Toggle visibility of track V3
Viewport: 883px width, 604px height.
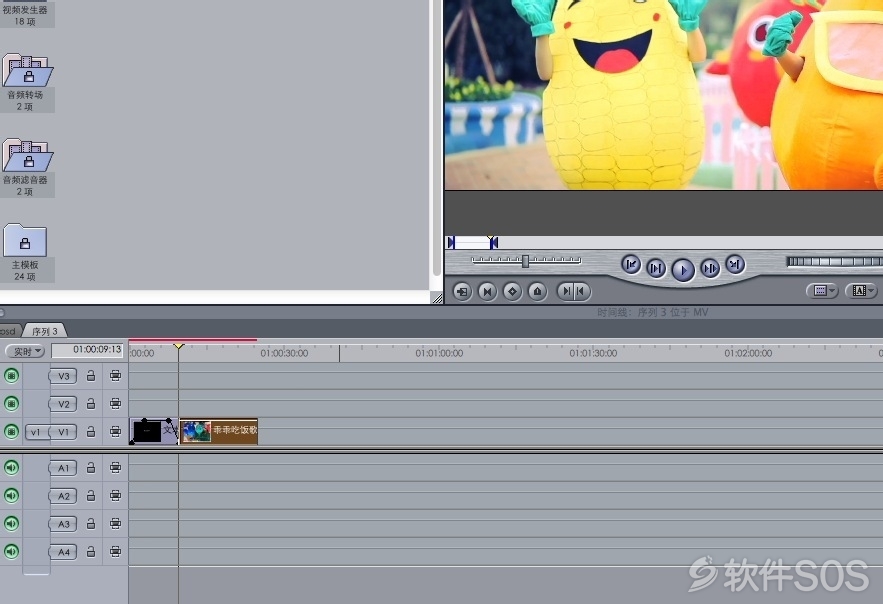pos(11,375)
